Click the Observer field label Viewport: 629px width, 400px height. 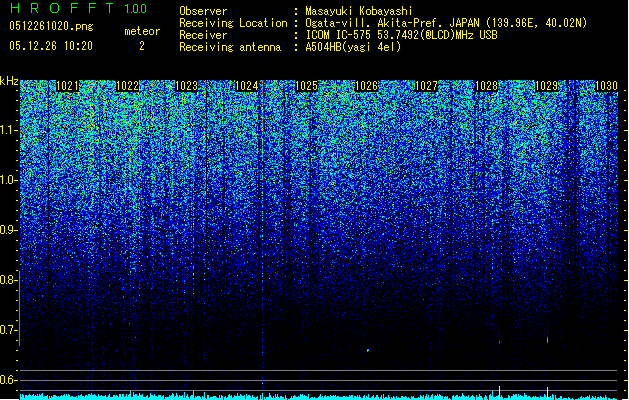coord(203,11)
